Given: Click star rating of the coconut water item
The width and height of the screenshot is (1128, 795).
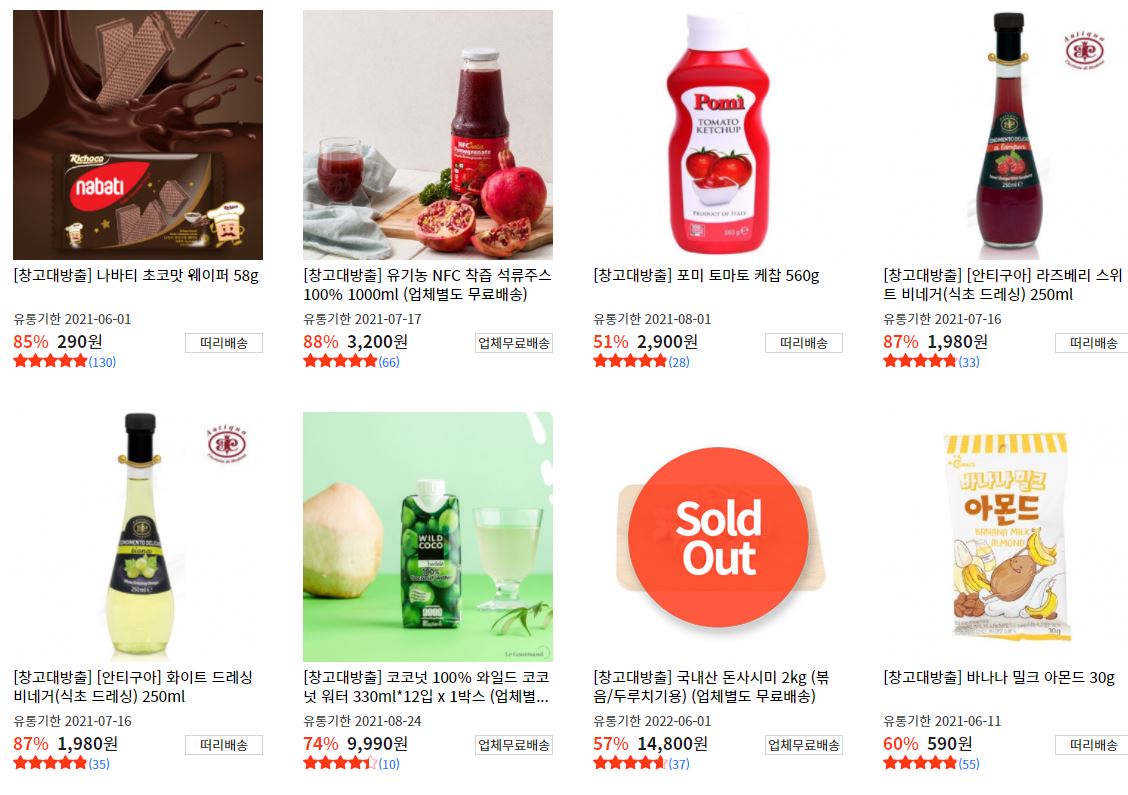Looking at the screenshot, I should [x=340, y=763].
